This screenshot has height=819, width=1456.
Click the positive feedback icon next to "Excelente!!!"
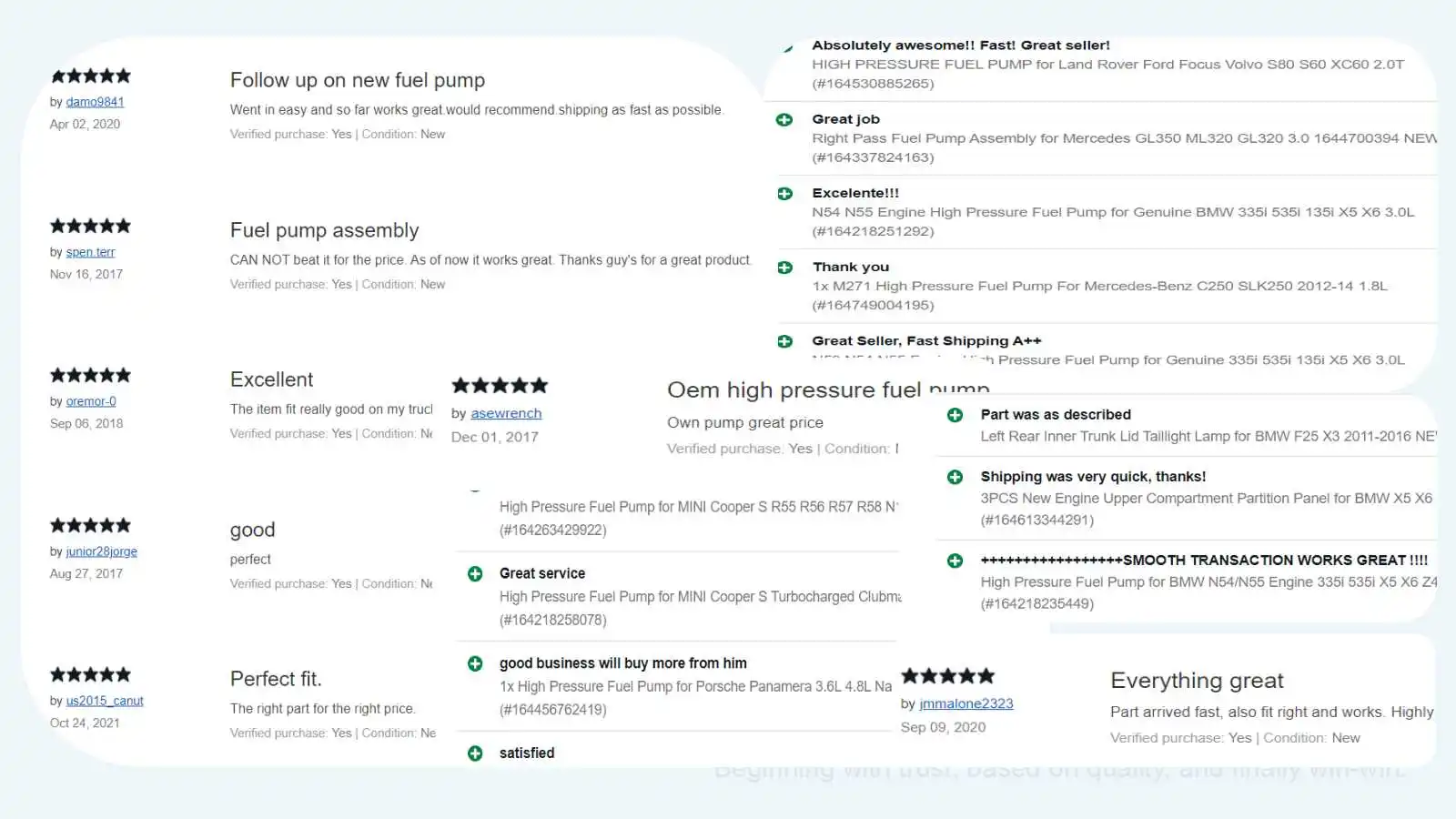click(x=784, y=193)
